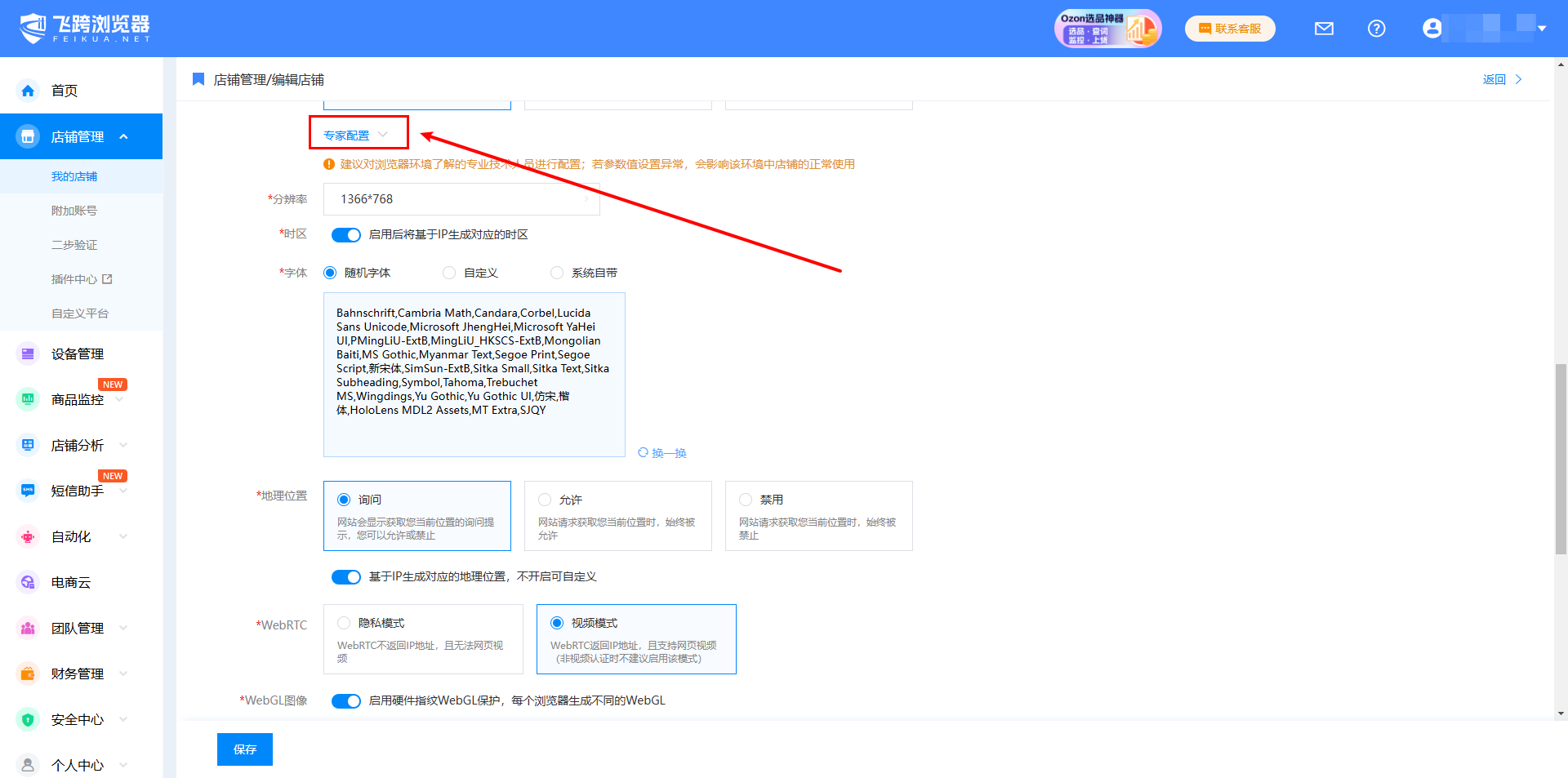Go to 我的店铺 submenu item
Image resolution: width=1568 pixels, height=778 pixels.
point(74,176)
